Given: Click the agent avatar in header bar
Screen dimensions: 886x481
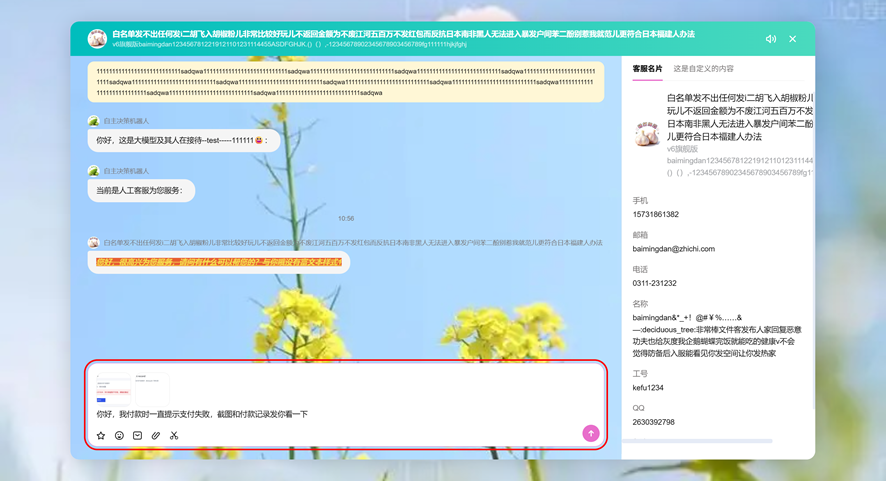Looking at the screenshot, I should 97,38.
